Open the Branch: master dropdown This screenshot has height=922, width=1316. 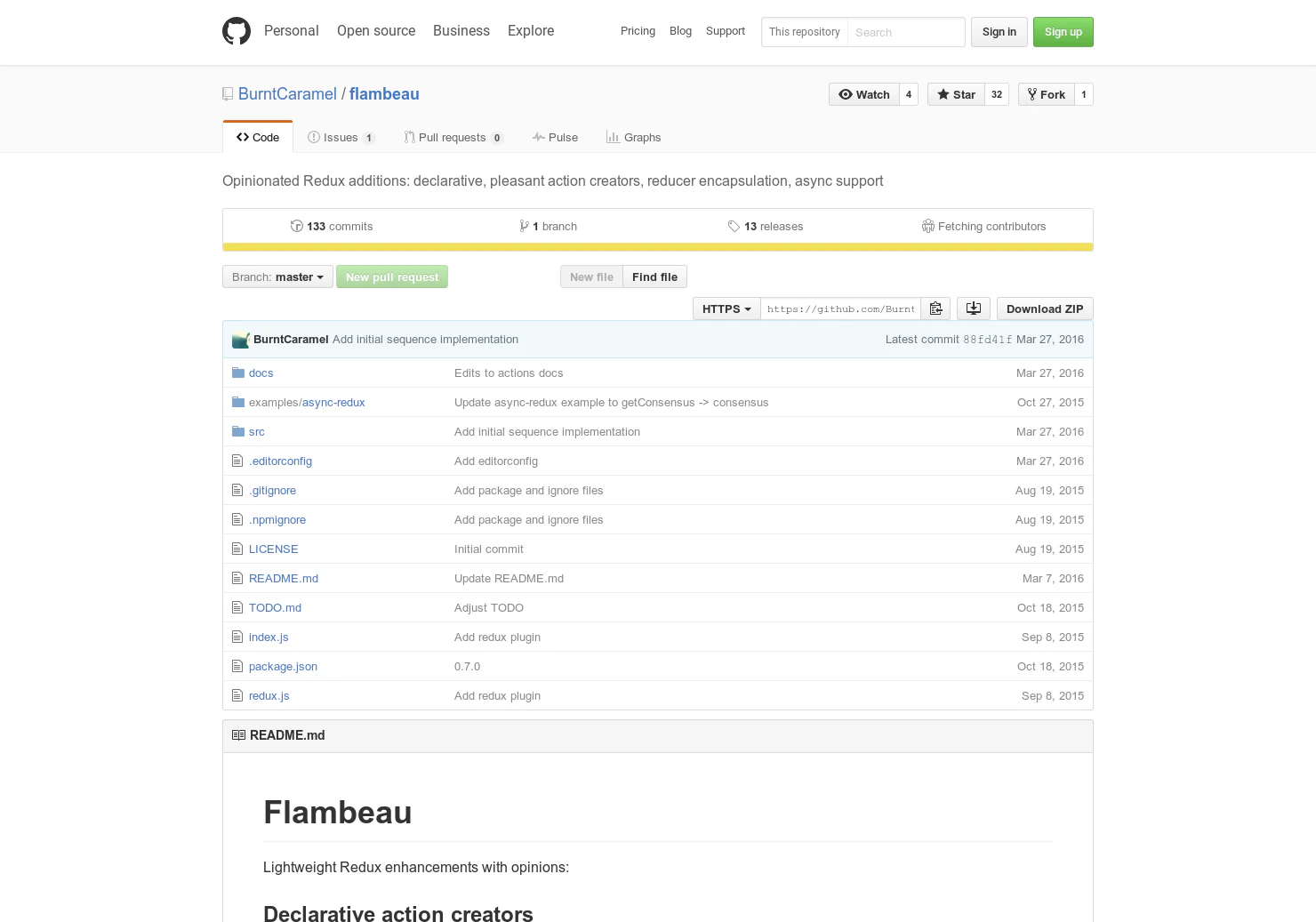pos(277,277)
